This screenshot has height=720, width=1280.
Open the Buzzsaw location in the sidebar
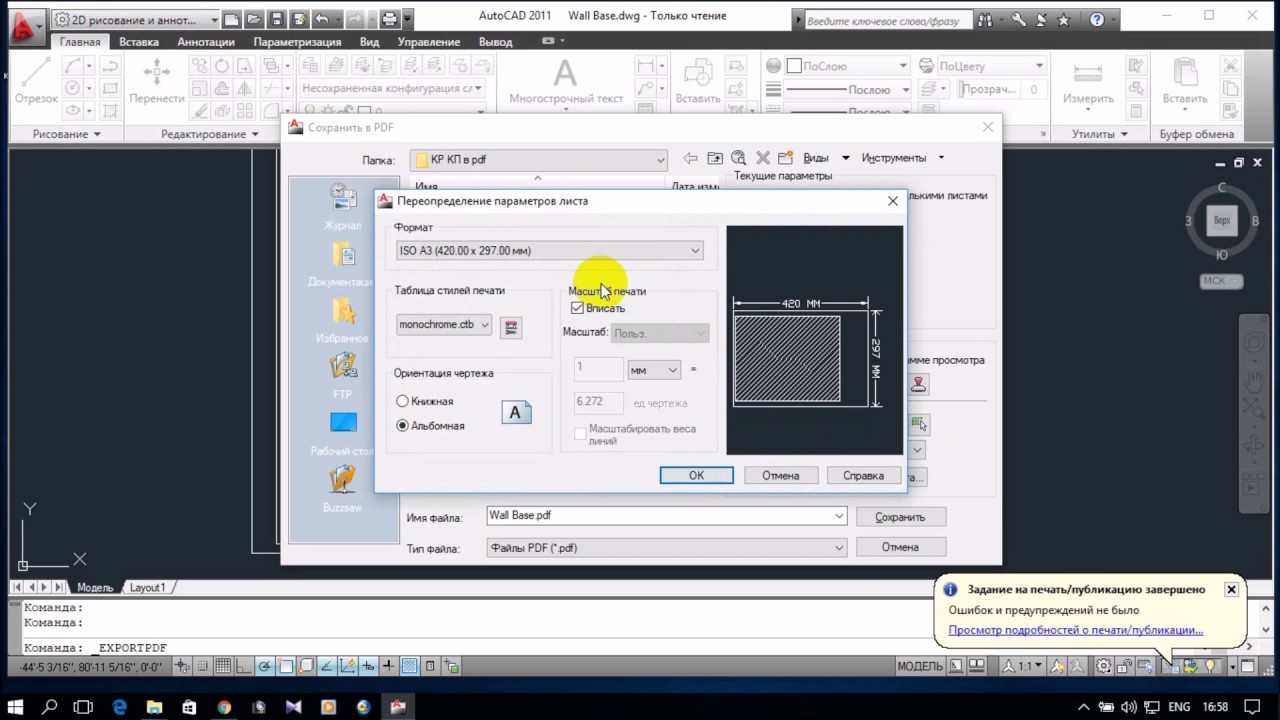(343, 489)
